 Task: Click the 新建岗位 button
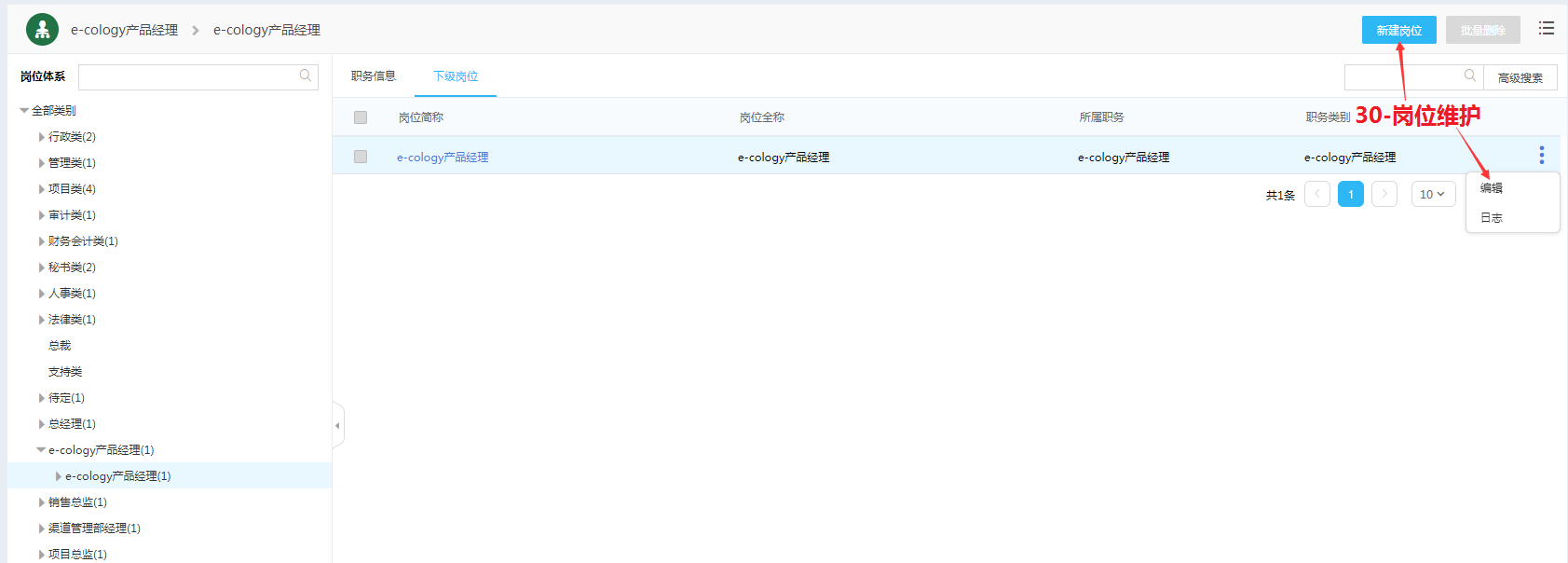point(1398,30)
